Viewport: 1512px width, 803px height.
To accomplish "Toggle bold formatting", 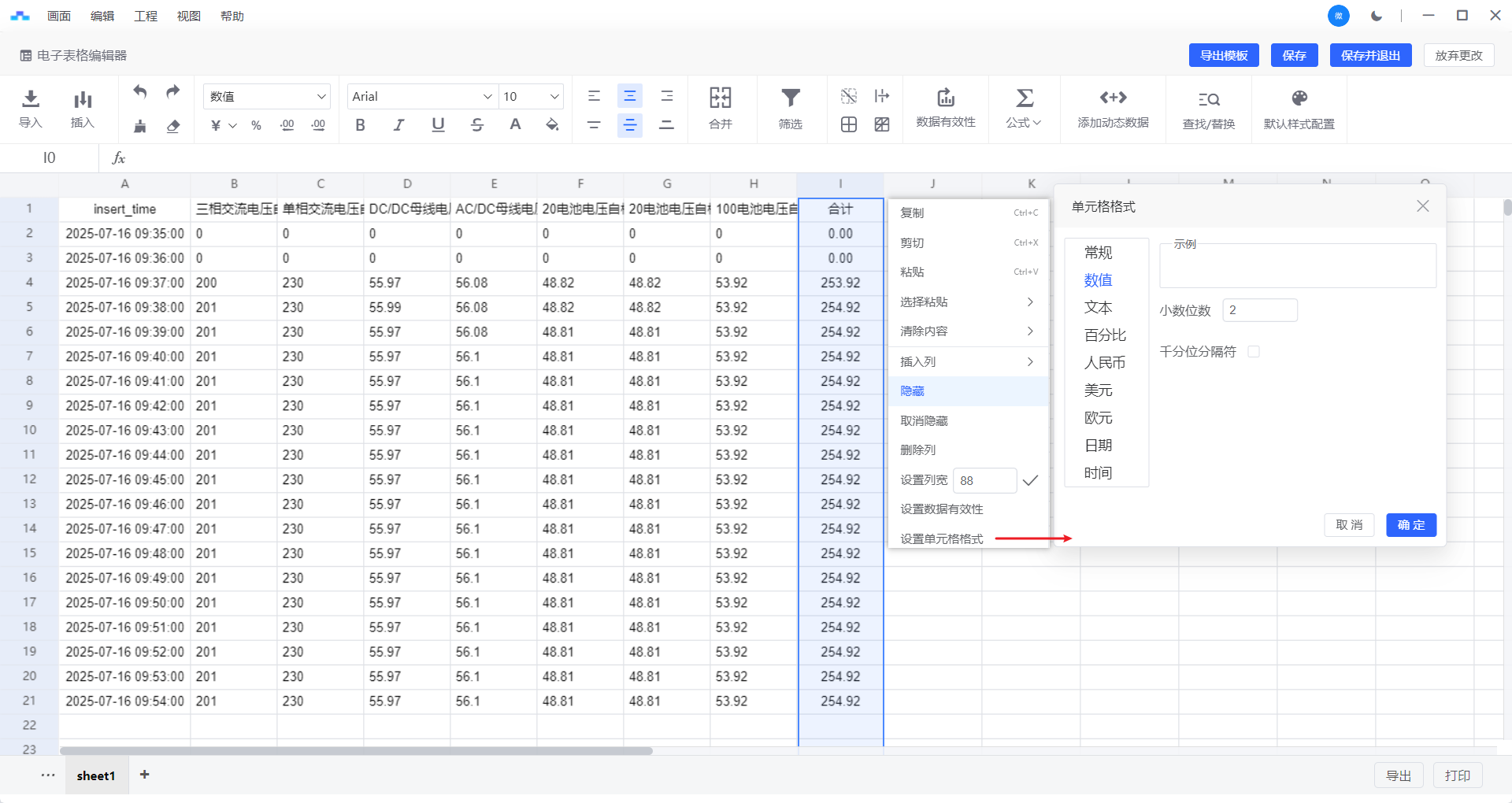I will click(x=361, y=125).
